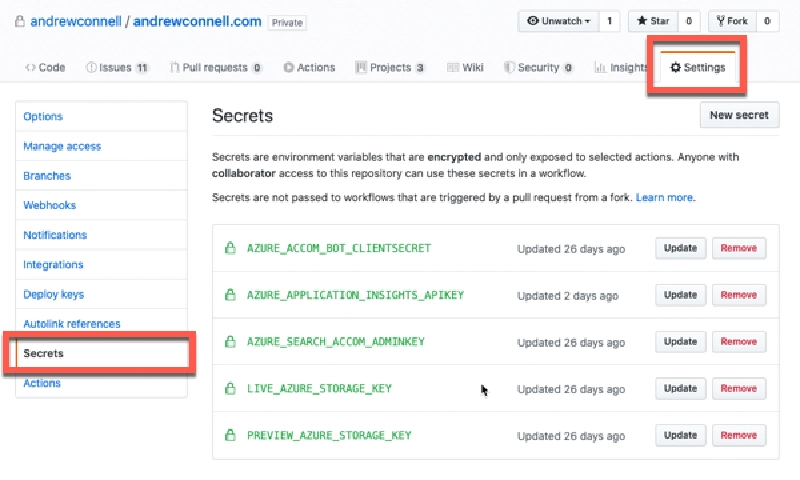Open the Security tab
Screen dimensions: 800x480
pos(538,67)
